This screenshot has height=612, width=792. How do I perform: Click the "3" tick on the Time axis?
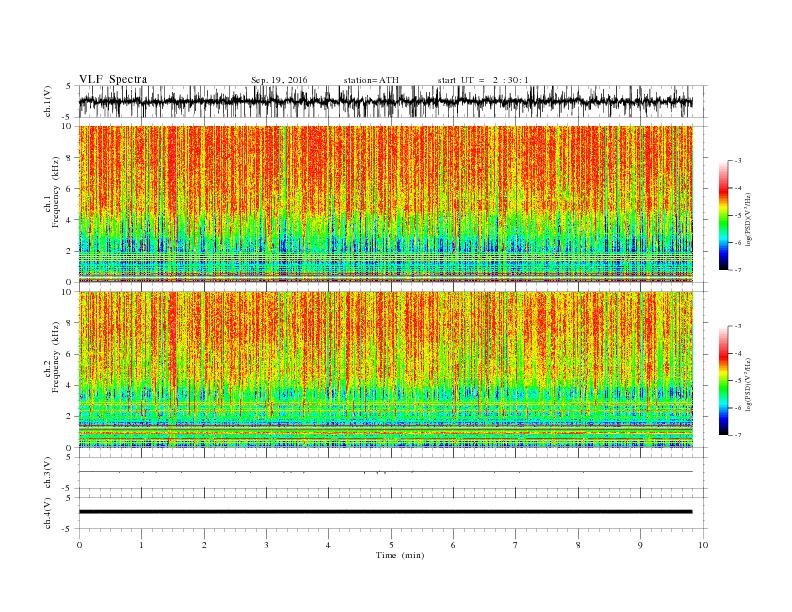[266, 545]
